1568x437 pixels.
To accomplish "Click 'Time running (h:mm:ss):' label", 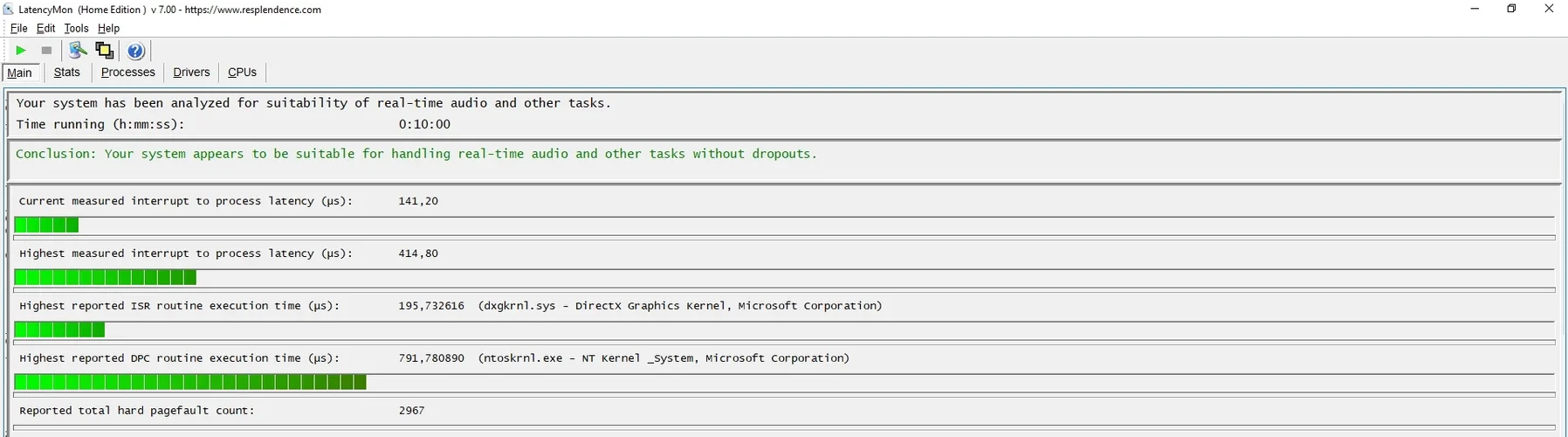I will pyautogui.click(x=100, y=124).
